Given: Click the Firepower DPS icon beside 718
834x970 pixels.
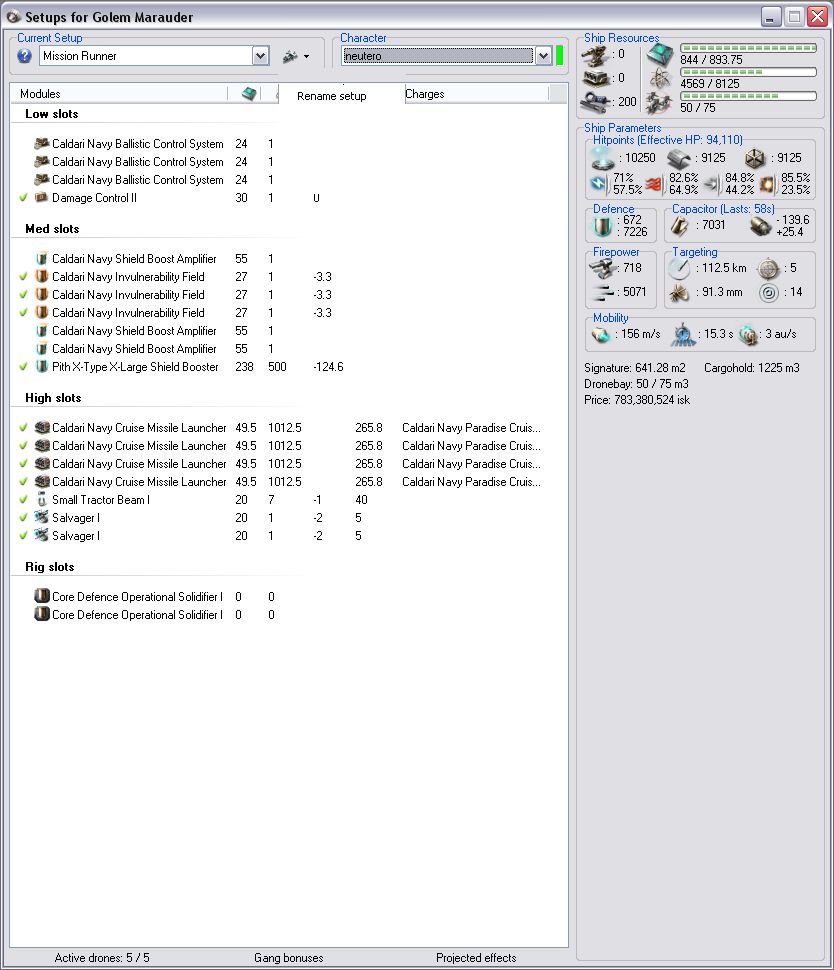Looking at the screenshot, I should 602,268.
